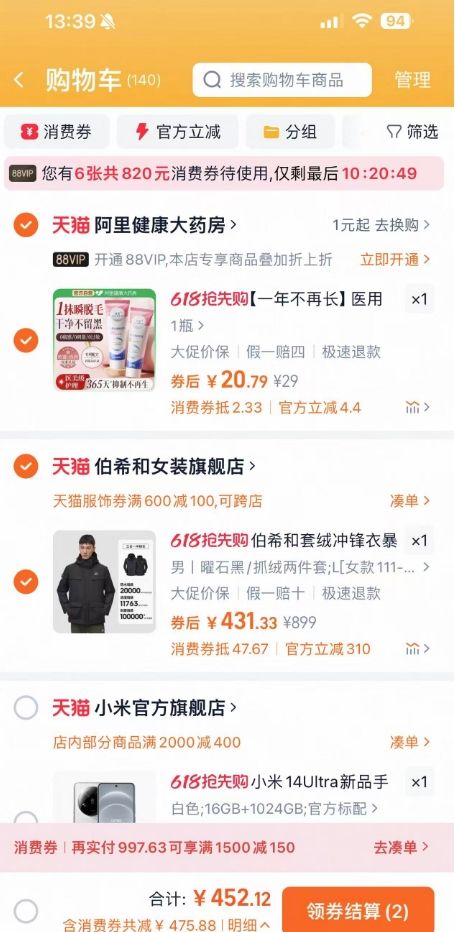Image resolution: width=455 pixels, height=932 pixels.
Task: Check the 小米官方旗舰店 store checkbox
Action: [26, 708]
